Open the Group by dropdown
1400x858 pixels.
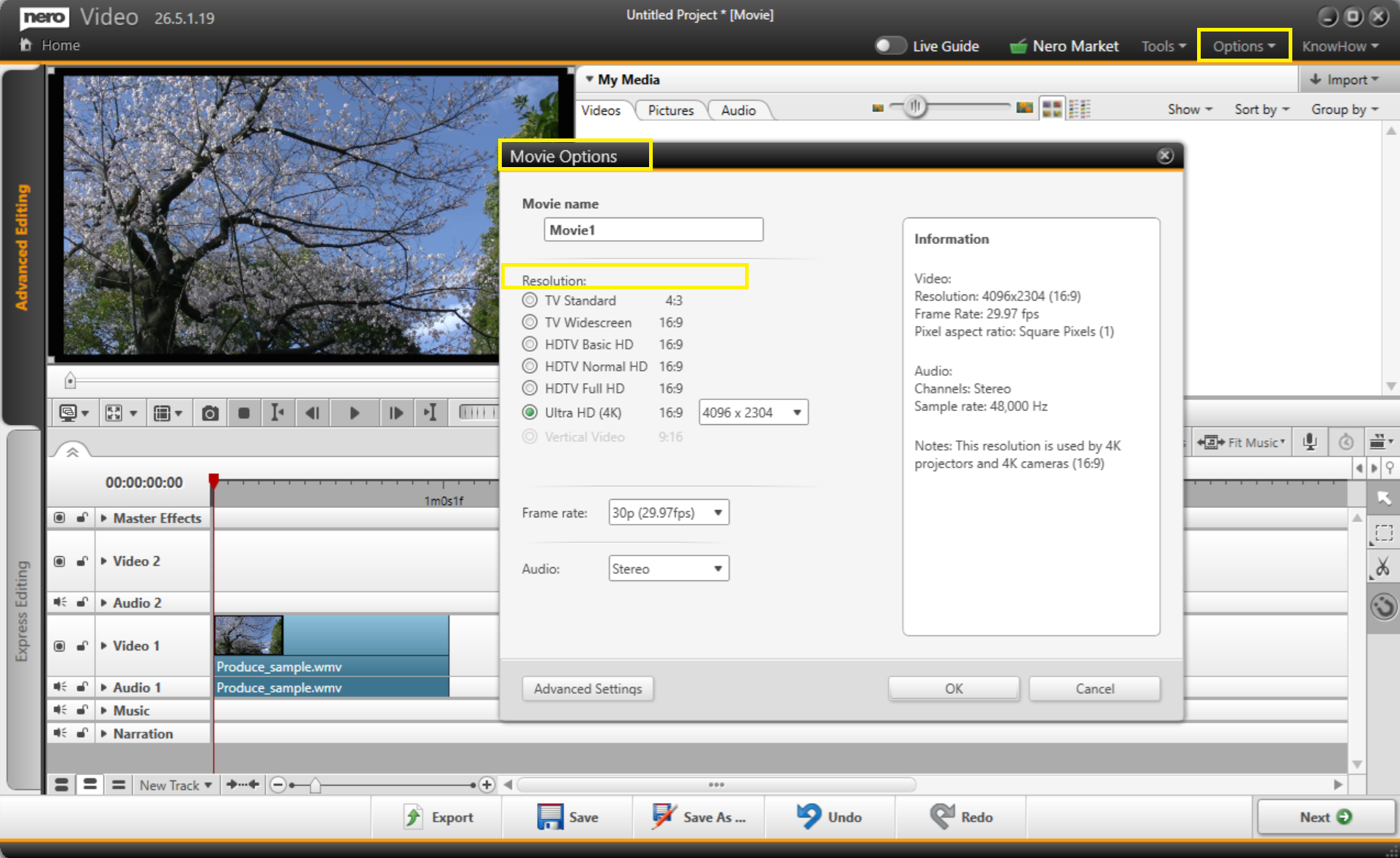tap(1344, 109)
